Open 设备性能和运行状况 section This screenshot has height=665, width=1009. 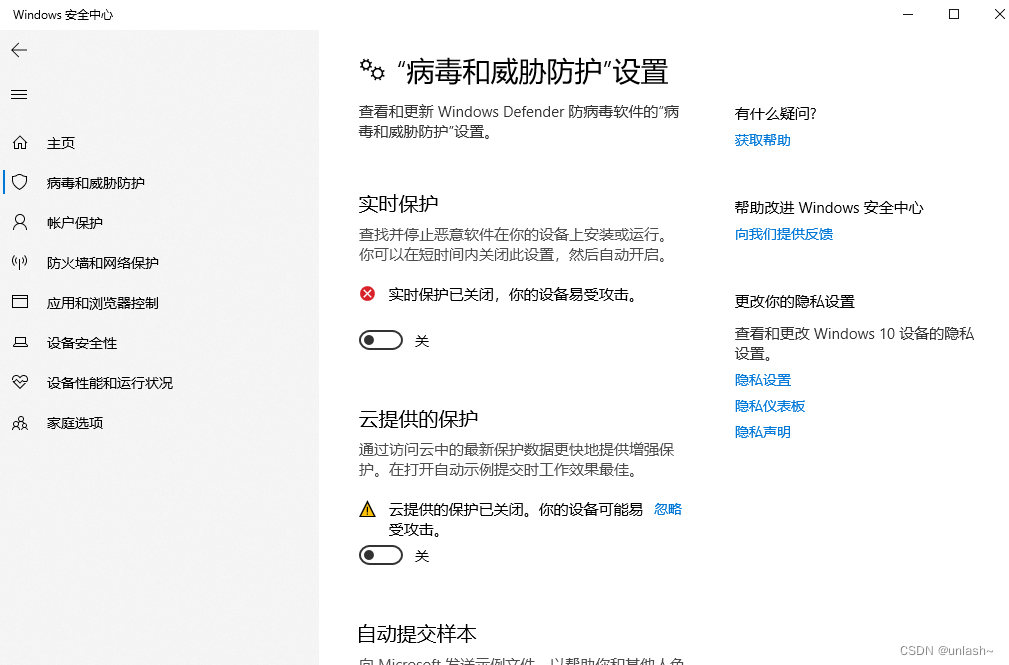pos(109,382)
